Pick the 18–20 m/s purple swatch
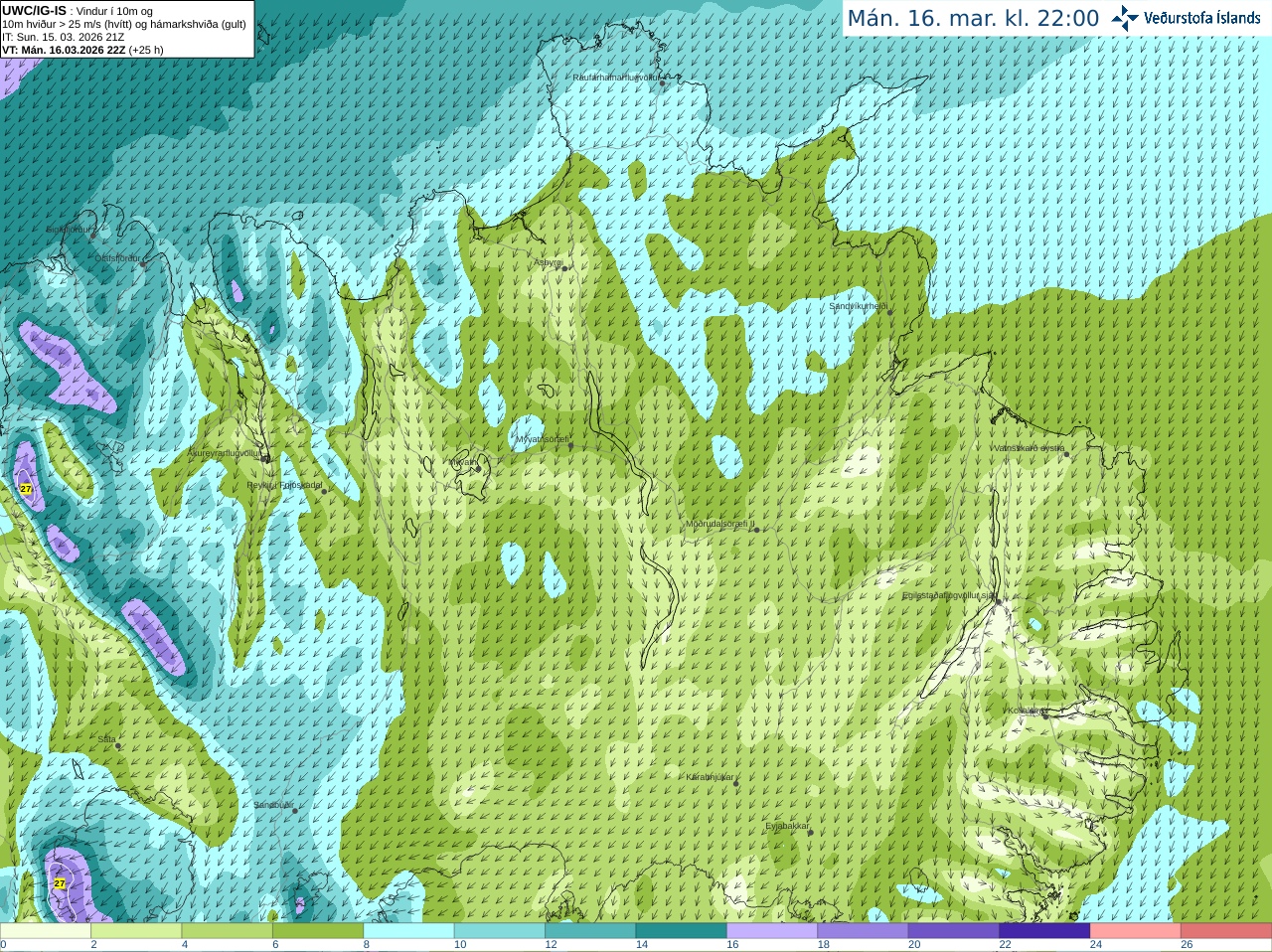Image resolution: width=1272 pixels, height=952 pixels. 863,931
